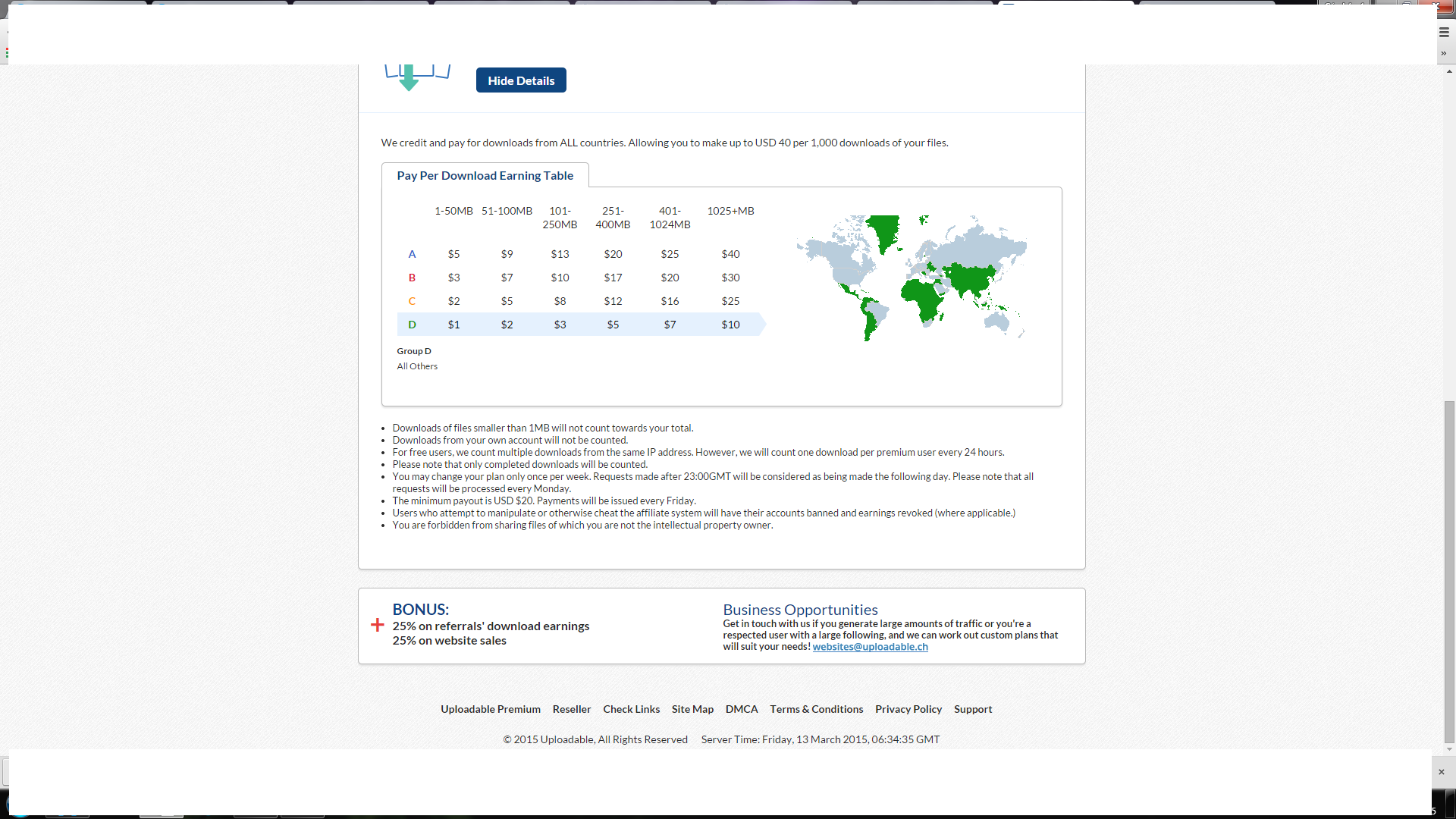This screenshot has width=1456, height=819.
Task: Open the Check Links footer link
Action: tap(631, 709)
